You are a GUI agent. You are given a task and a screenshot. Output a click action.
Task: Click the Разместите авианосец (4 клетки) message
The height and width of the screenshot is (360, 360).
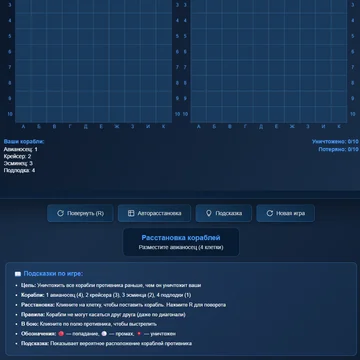(x=181, y=247)
